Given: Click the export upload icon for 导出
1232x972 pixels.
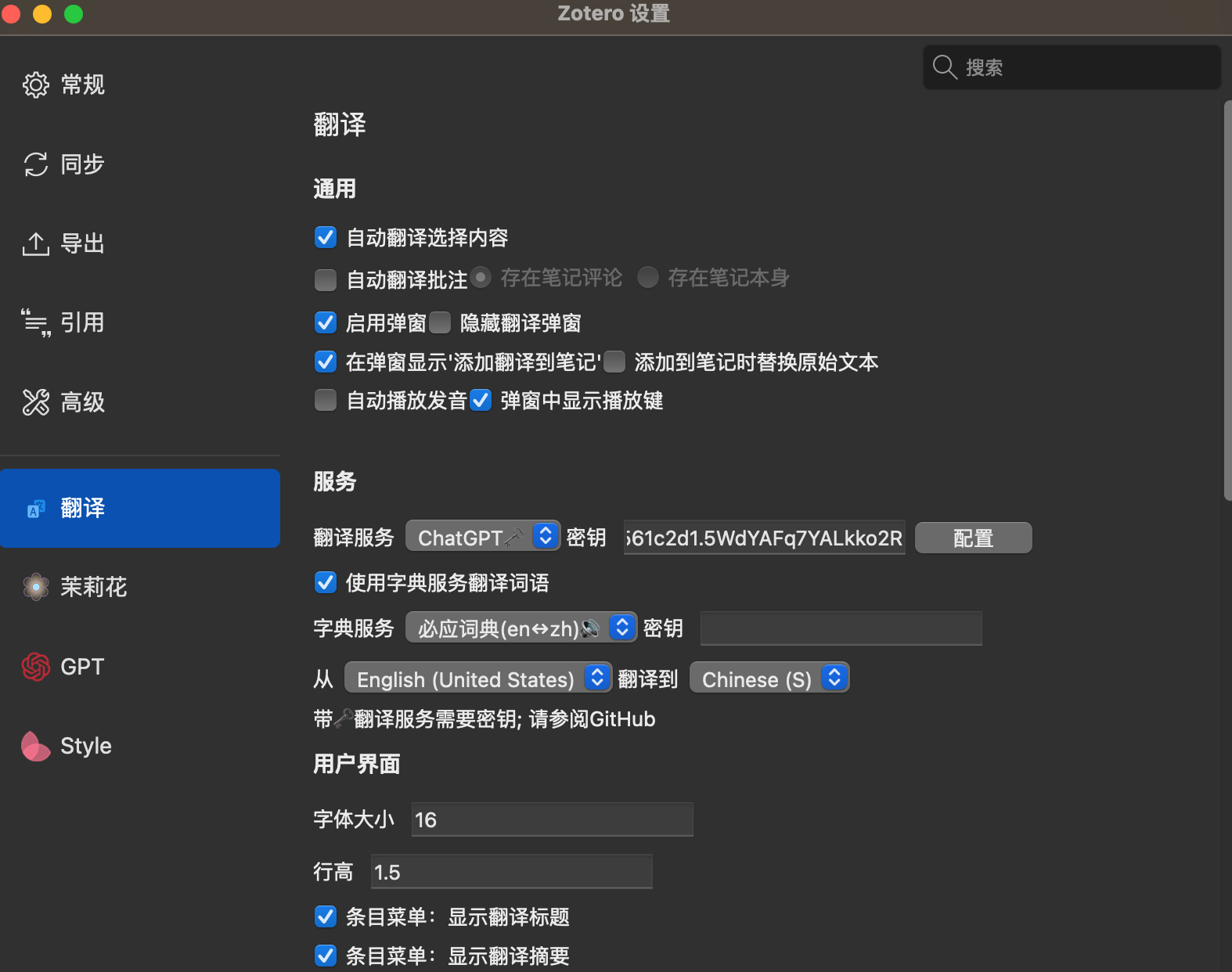Looking at the screenshot, I should click(36, 243).
